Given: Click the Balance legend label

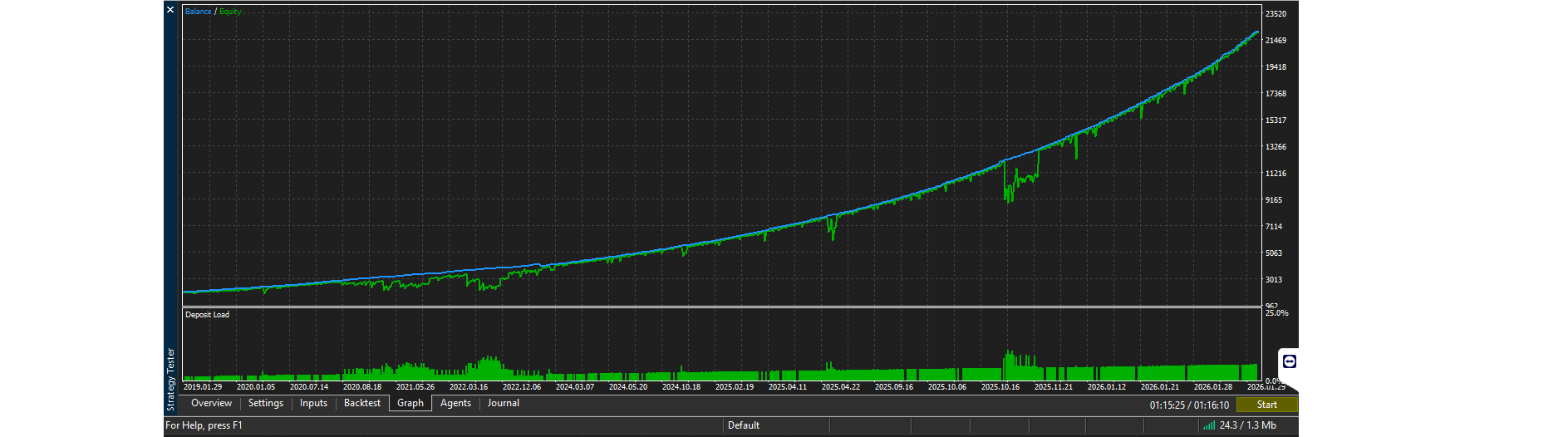Looking at the screenshot, I should (198, 12).
